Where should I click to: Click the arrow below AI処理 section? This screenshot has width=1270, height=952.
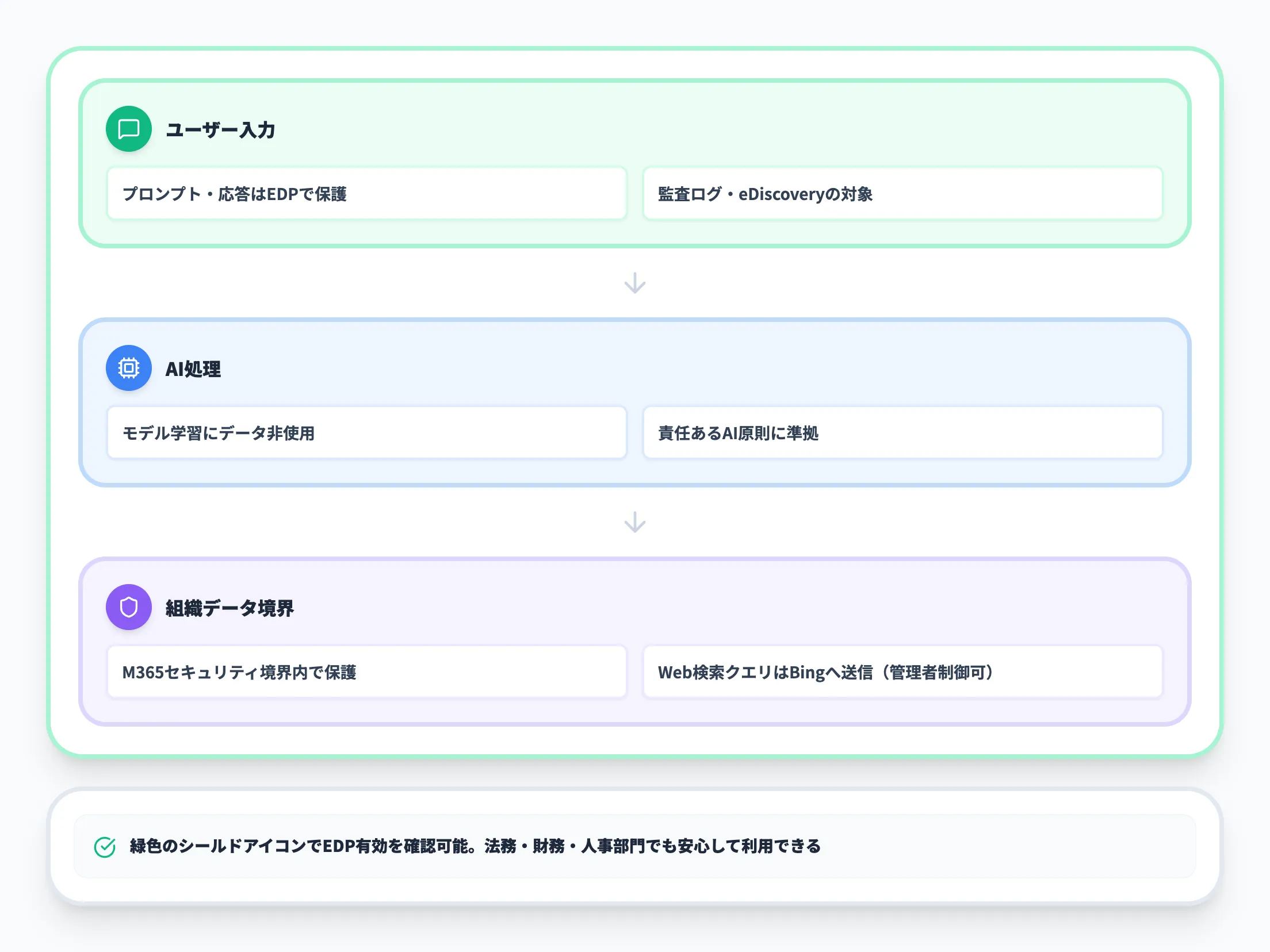click(635, 522)
